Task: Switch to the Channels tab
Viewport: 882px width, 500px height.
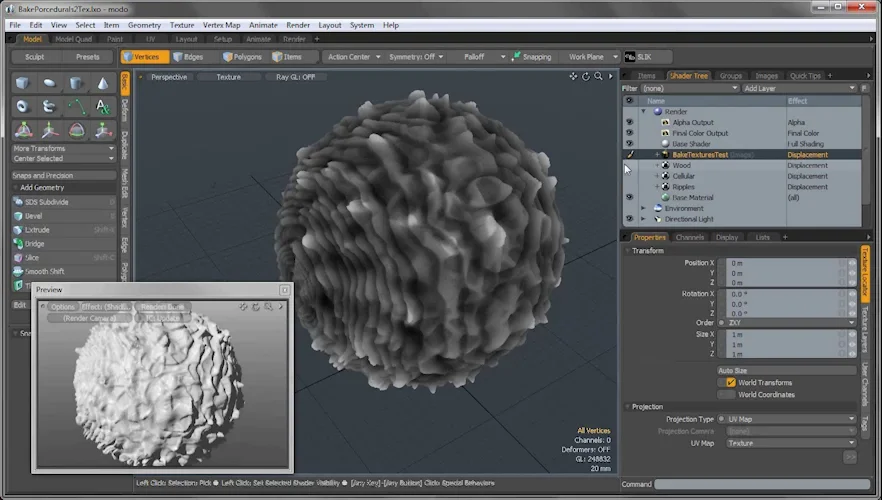Action: 690,237
